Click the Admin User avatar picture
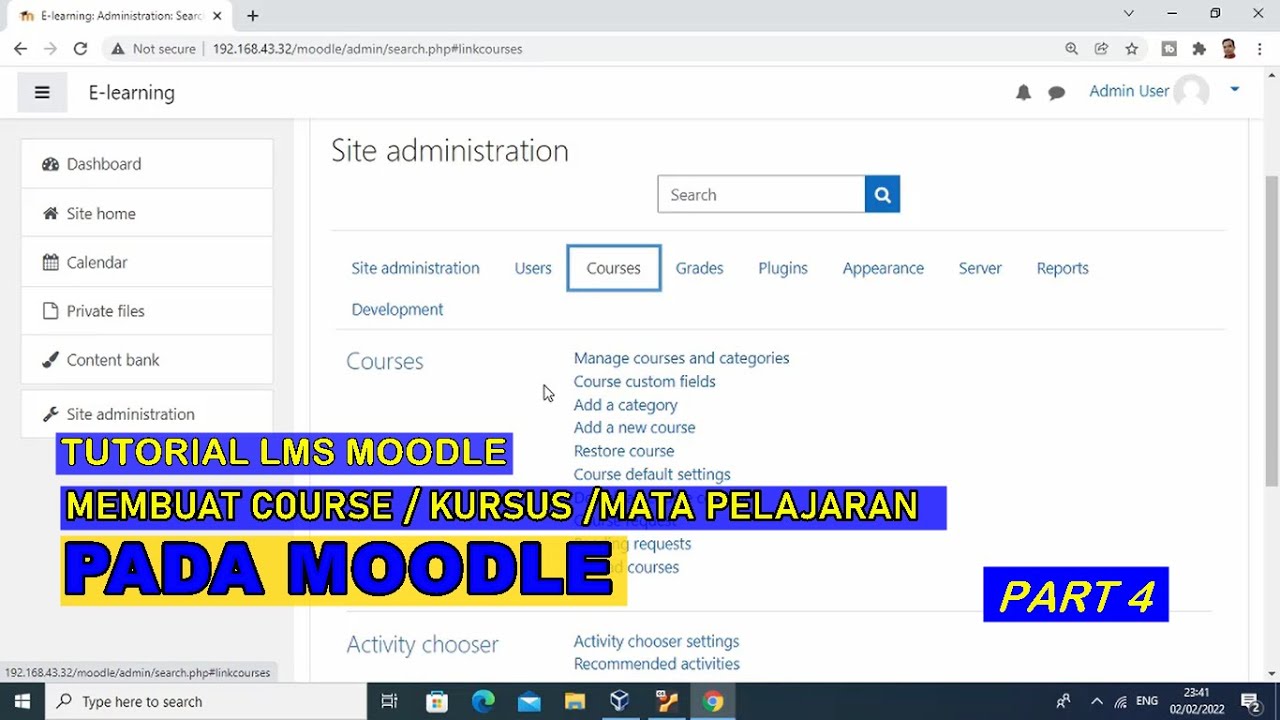 [x=1191, y=91]
